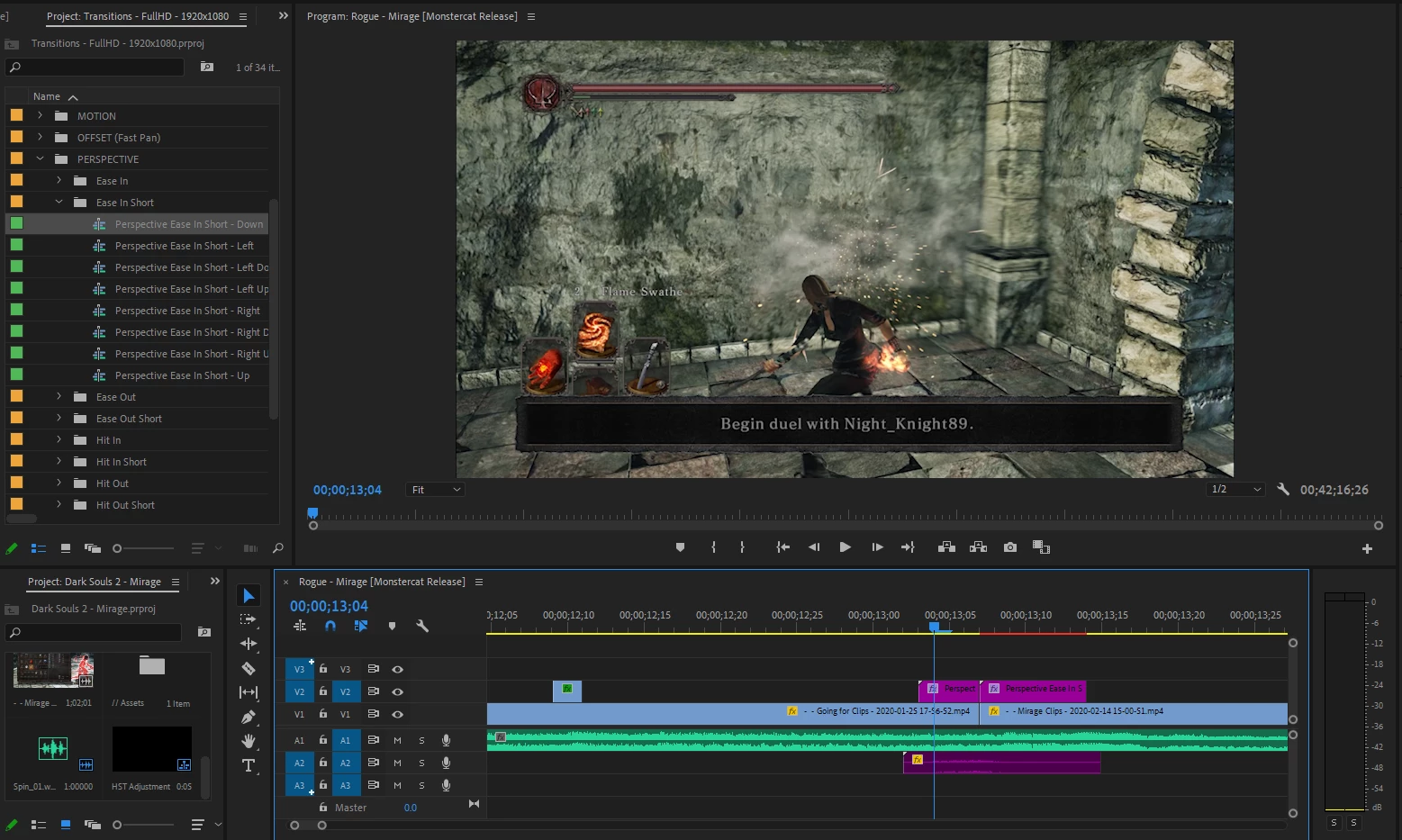The width and height of the screenshot is (1402, 840).
Task: Play the sequence in program monitor
Action: (845, 547)
